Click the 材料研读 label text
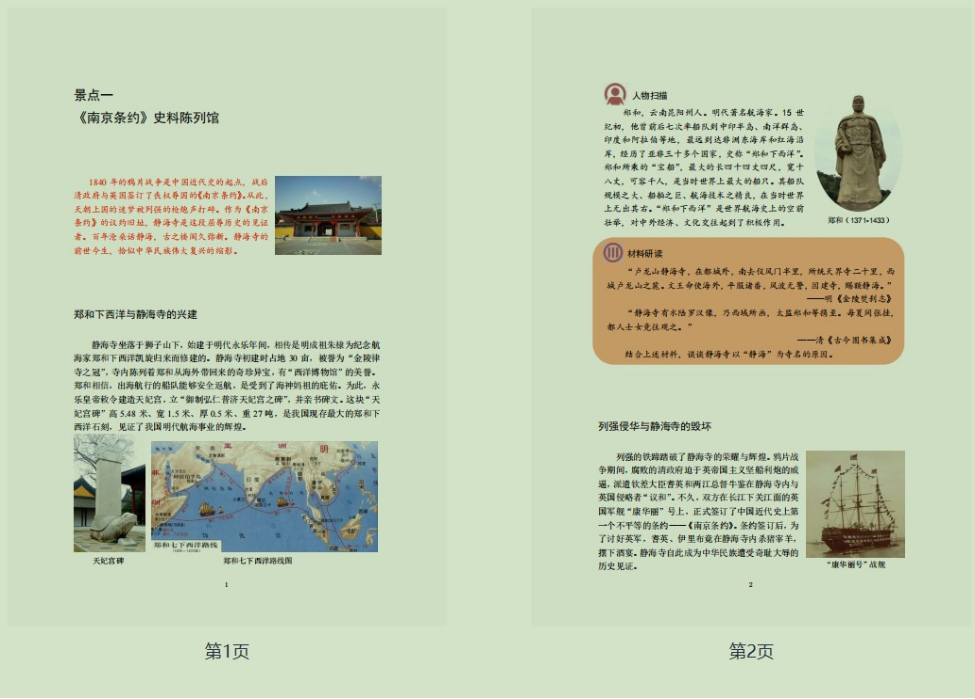This screenshot has height=699, width=975. pyautogui.click(x=645, y=254)
